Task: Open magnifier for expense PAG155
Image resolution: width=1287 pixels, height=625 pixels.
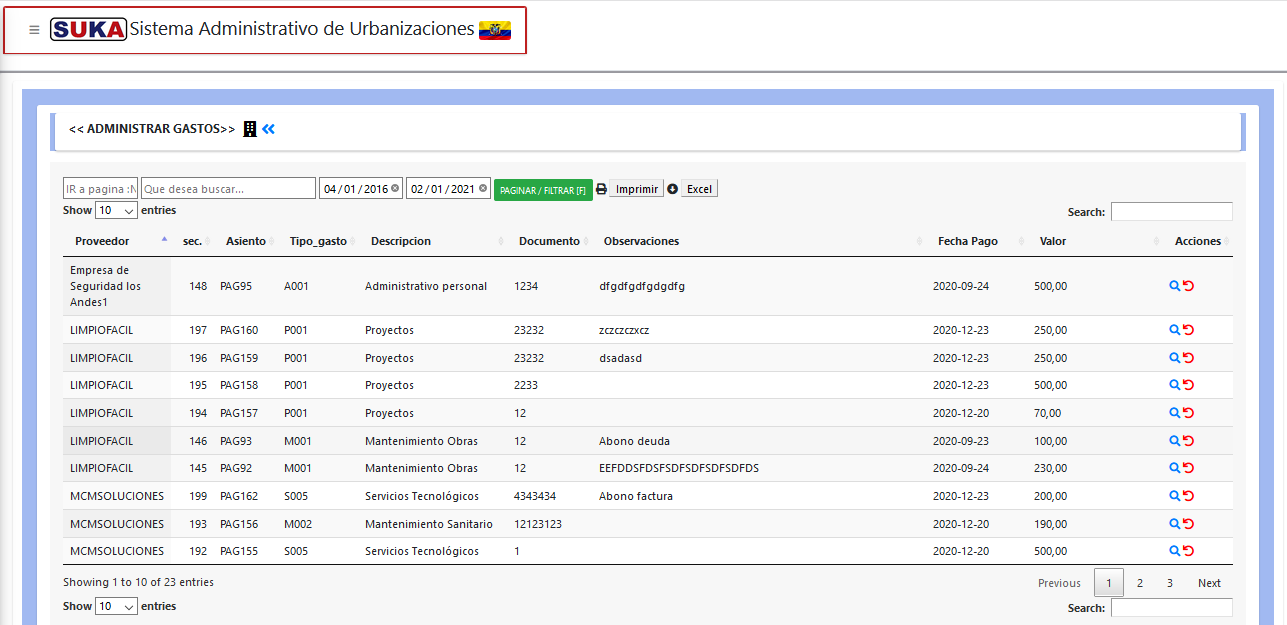Action: pyautogui.click(x=1175, y=551)
